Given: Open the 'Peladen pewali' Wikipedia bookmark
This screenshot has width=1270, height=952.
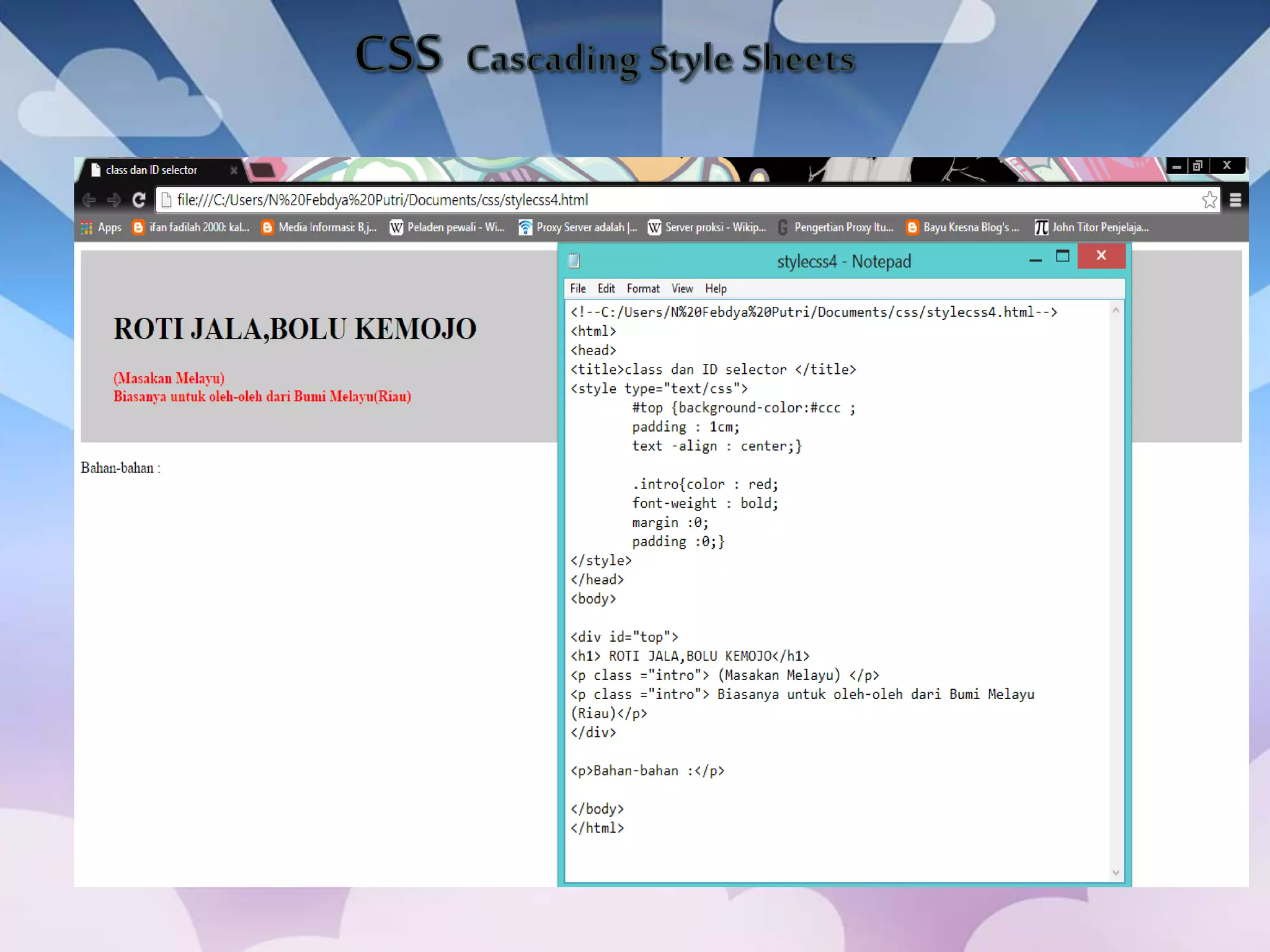Looking at the screenshot, I should 447,227.
